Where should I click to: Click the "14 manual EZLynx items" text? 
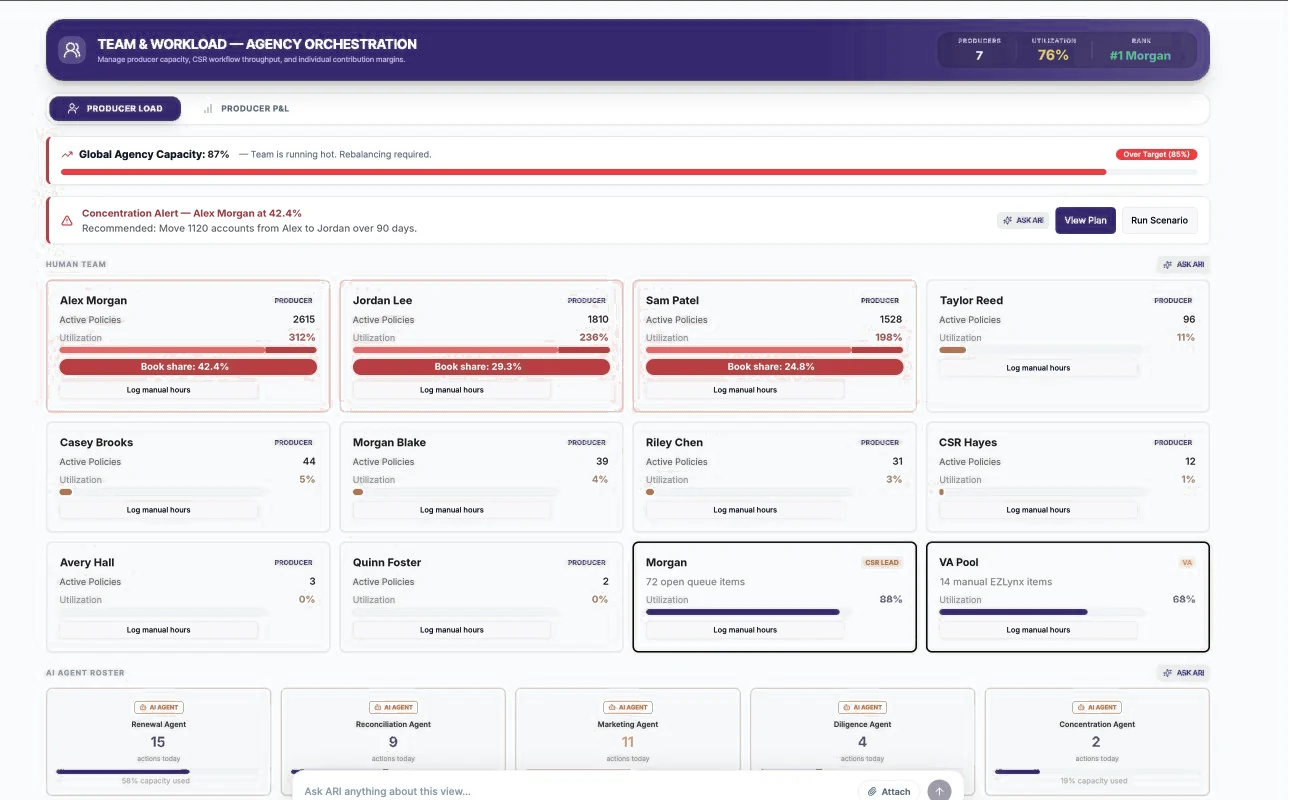[x=995, y=582]
